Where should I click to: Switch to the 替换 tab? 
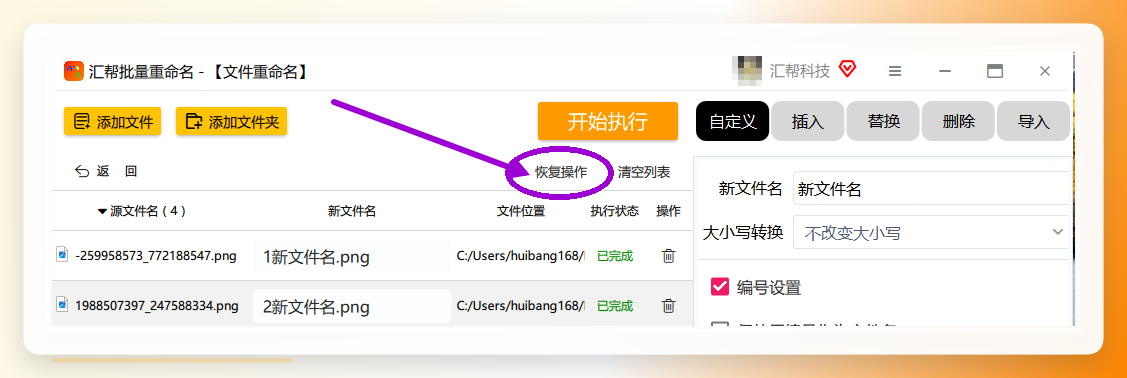click(883, 121)
